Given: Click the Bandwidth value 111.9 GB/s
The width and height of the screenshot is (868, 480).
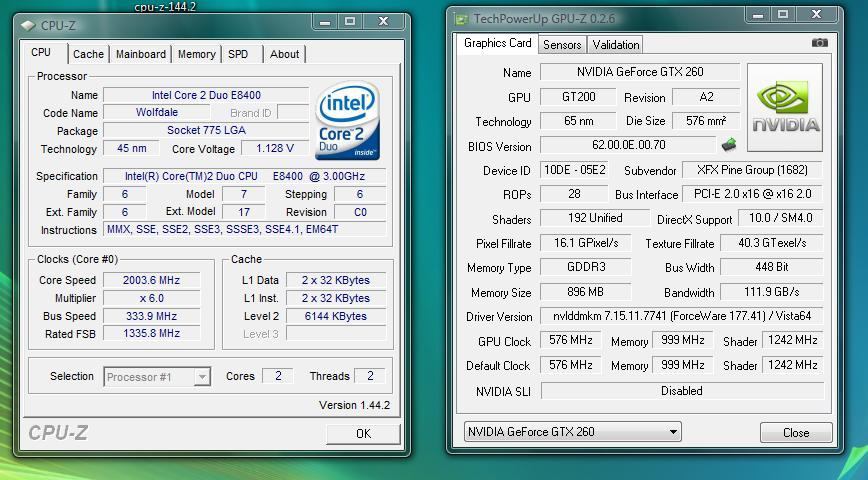Looking at the screenshot, I should point(772,292).
